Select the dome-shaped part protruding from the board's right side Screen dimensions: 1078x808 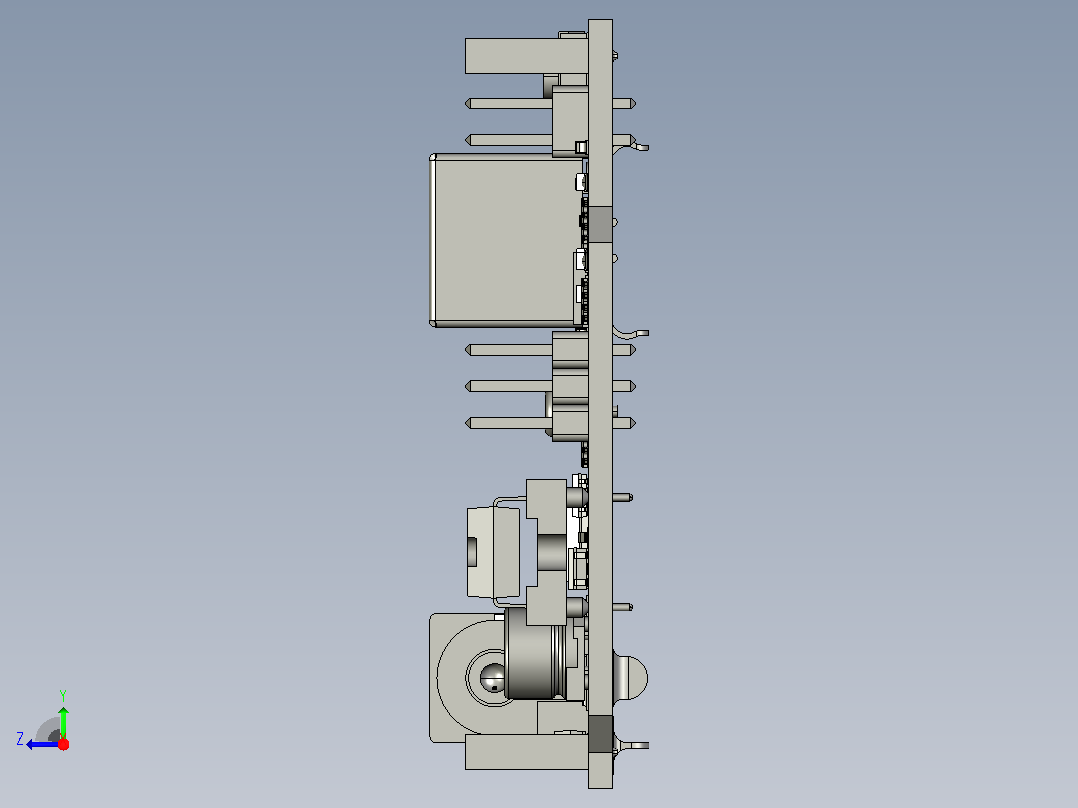[x=630, y=677]
